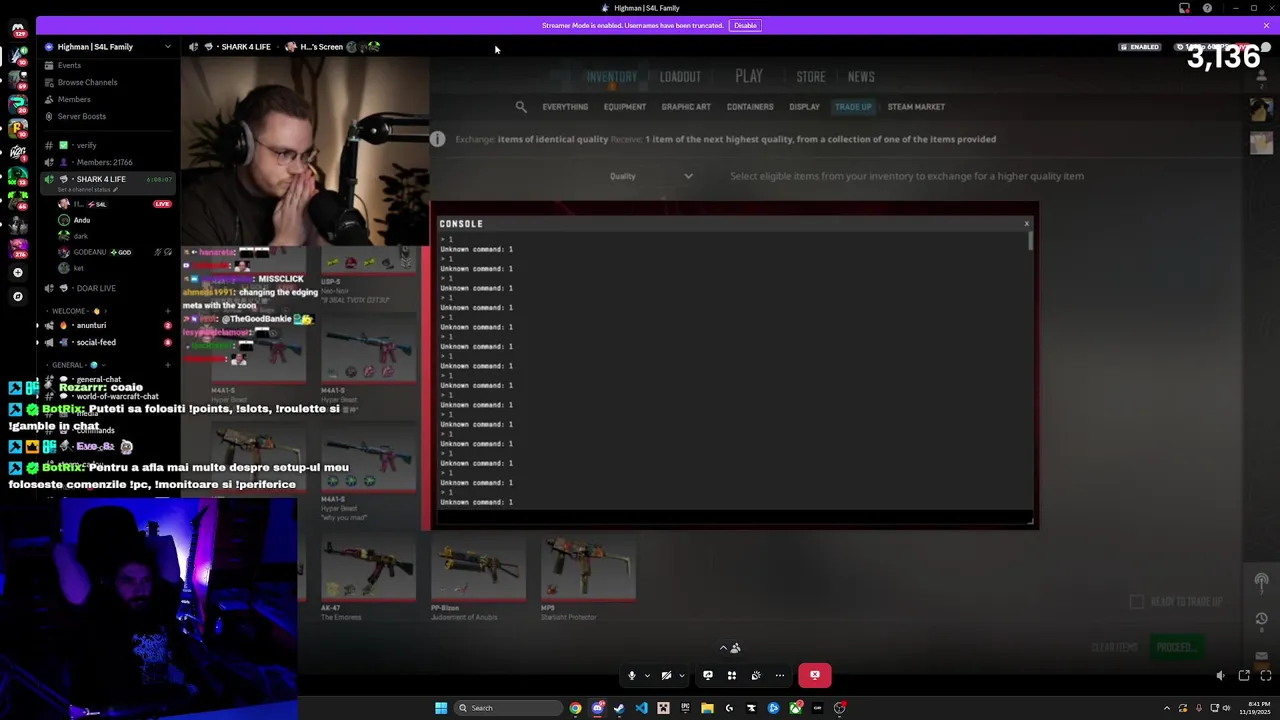Open Battle.net from taskbar
This screenshot has height=720, width=1280.
click(773, 708)
